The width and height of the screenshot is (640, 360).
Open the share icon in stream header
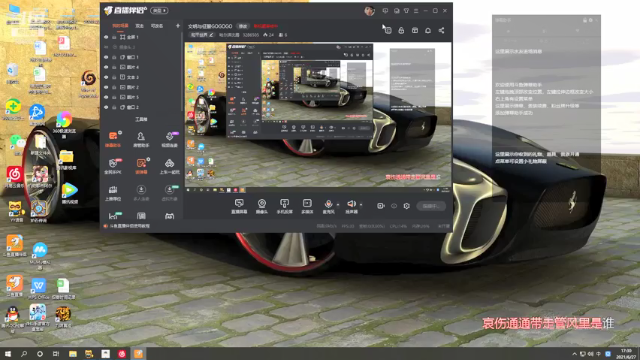[441, 31]
